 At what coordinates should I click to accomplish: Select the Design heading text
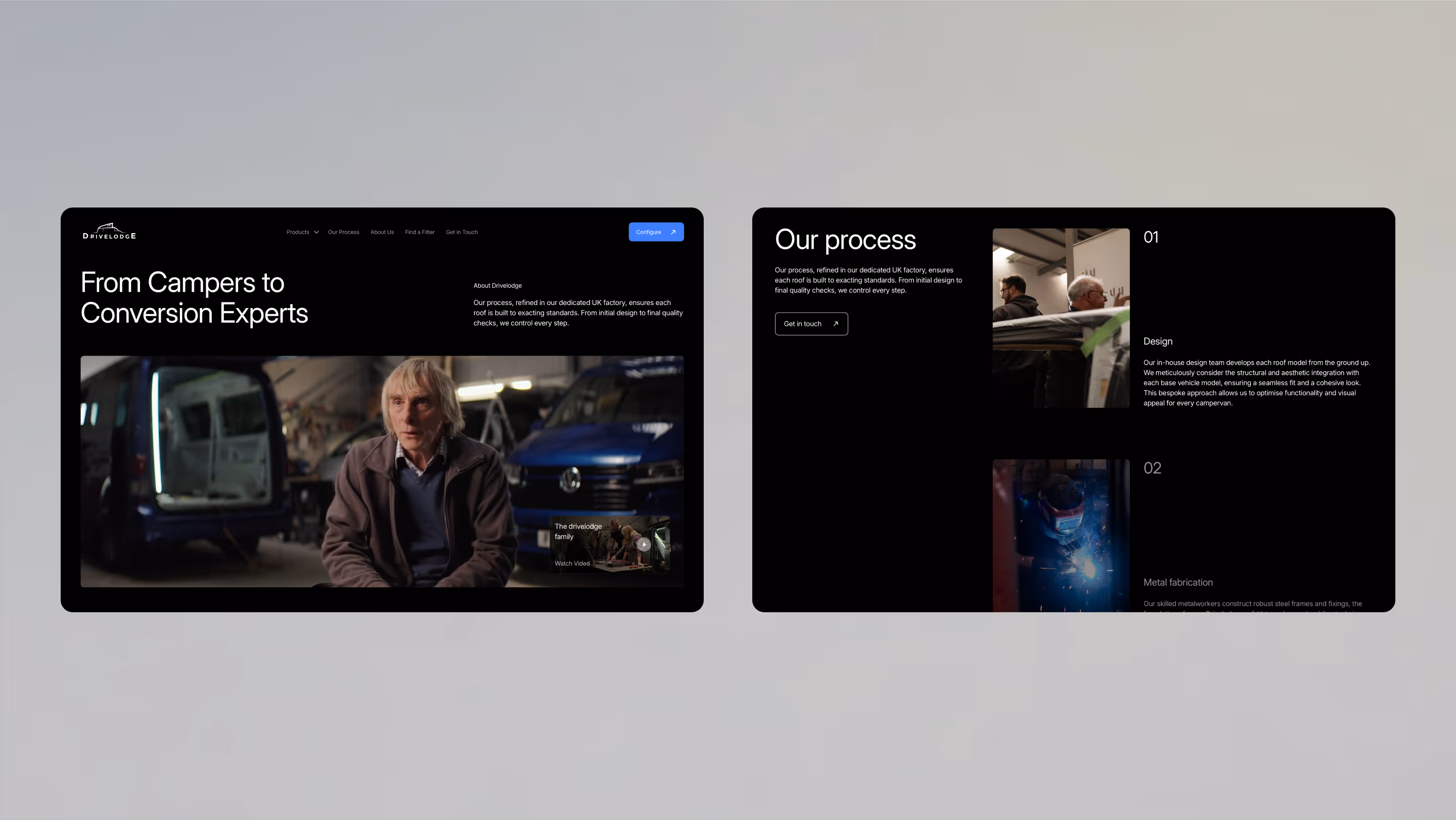pyautogui.click(x=1158, y=341)
